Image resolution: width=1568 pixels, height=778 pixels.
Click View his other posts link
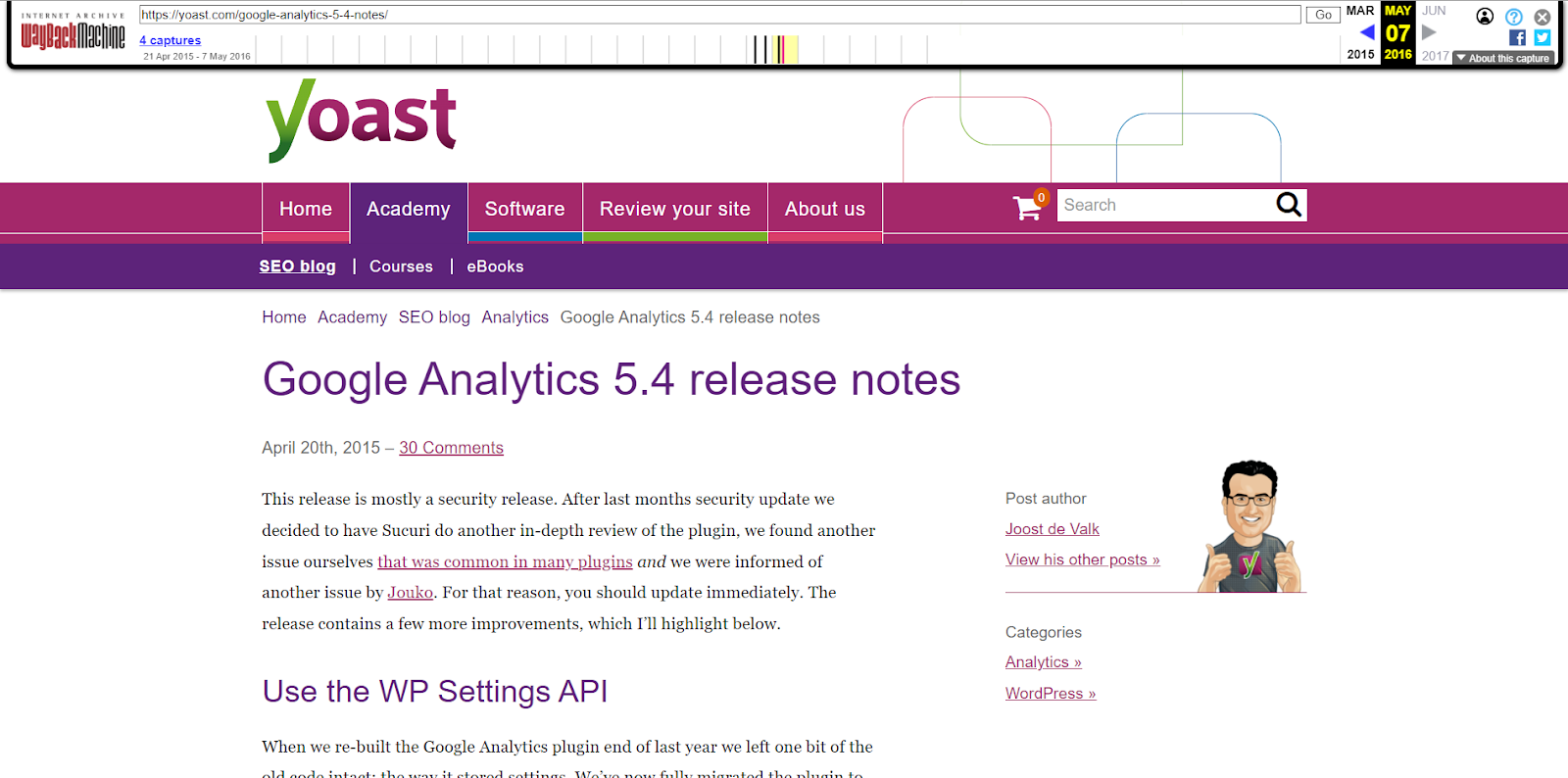click(x=1083, y=559)
